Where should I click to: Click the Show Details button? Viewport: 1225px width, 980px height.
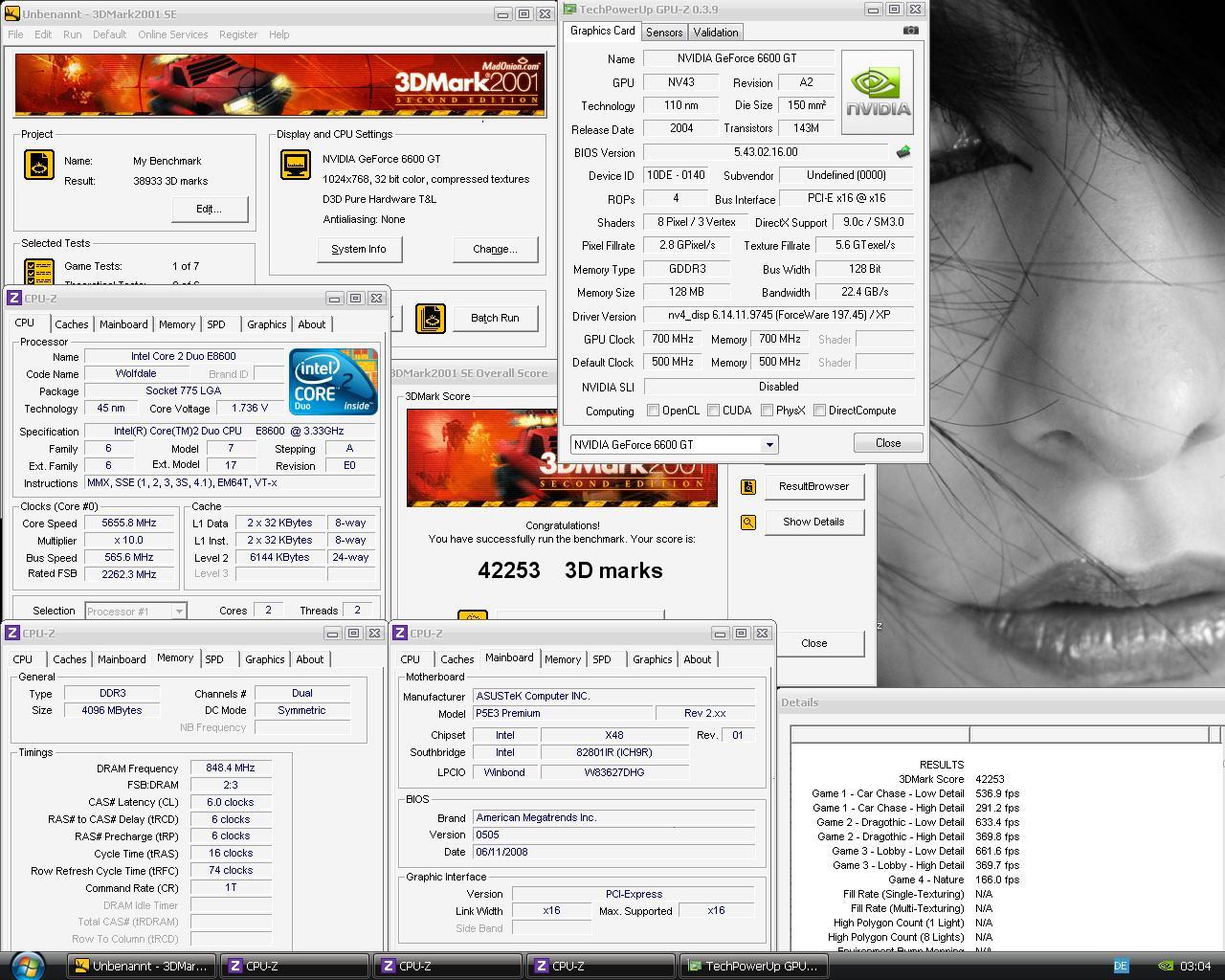tap(813, 522)
